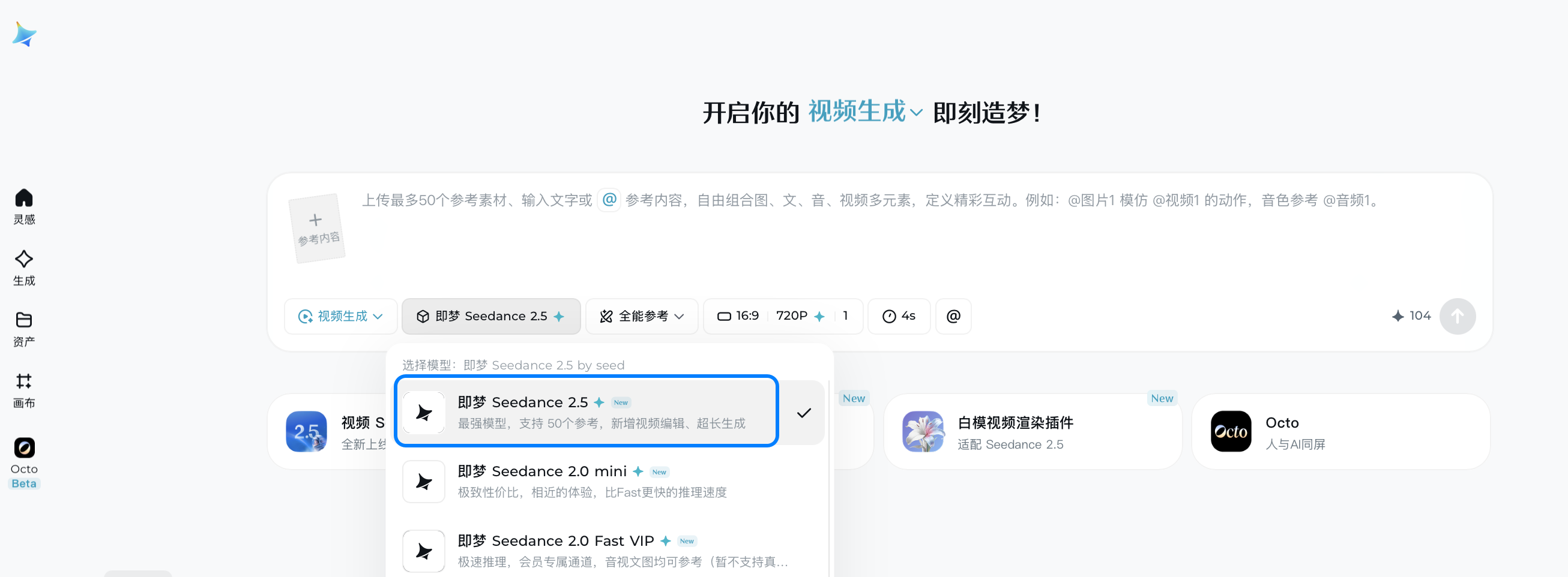
Task: Click the 选择模型 header text in dropdown
Action: click(513, 365)
